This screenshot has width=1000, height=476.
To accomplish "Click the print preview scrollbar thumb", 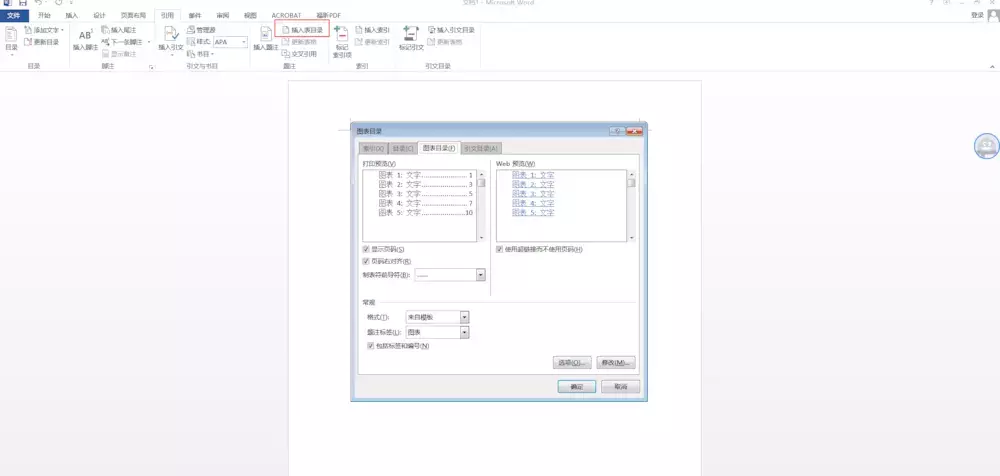I will (482, 182).
